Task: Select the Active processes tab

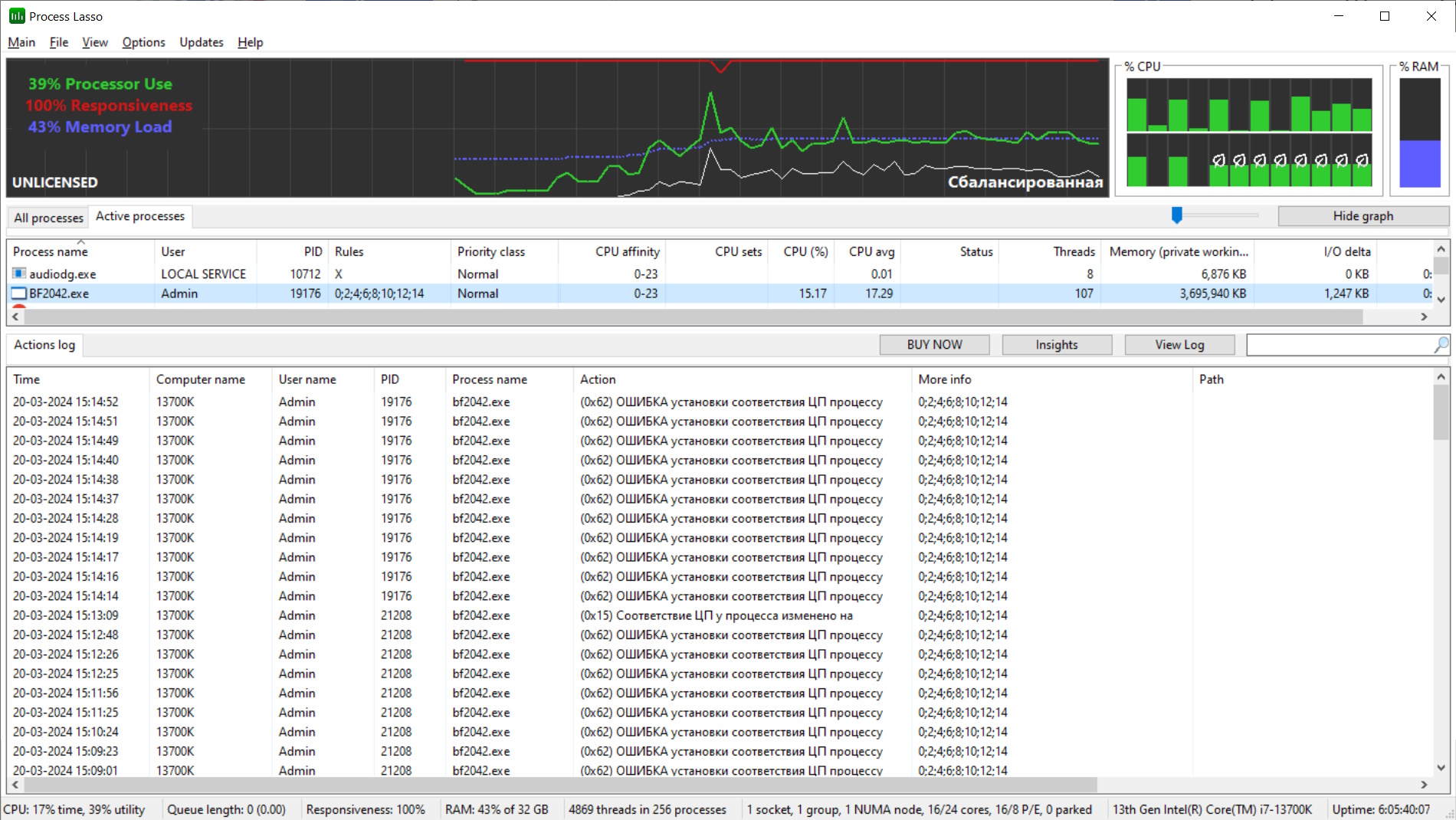Action: coord(140,216)
